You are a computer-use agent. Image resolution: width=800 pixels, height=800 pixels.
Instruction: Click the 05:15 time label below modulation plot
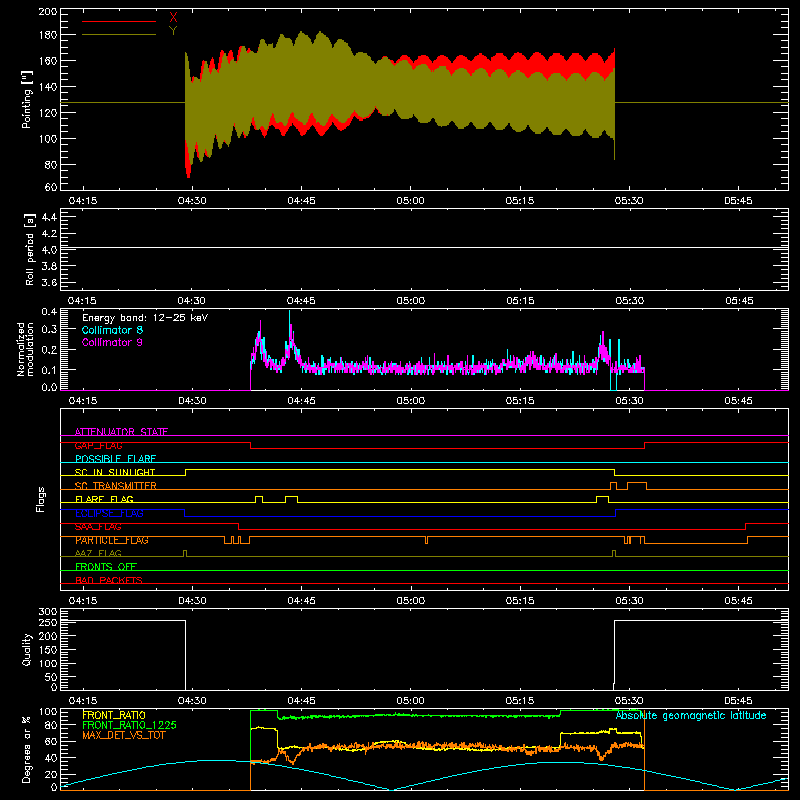(520, 401)
